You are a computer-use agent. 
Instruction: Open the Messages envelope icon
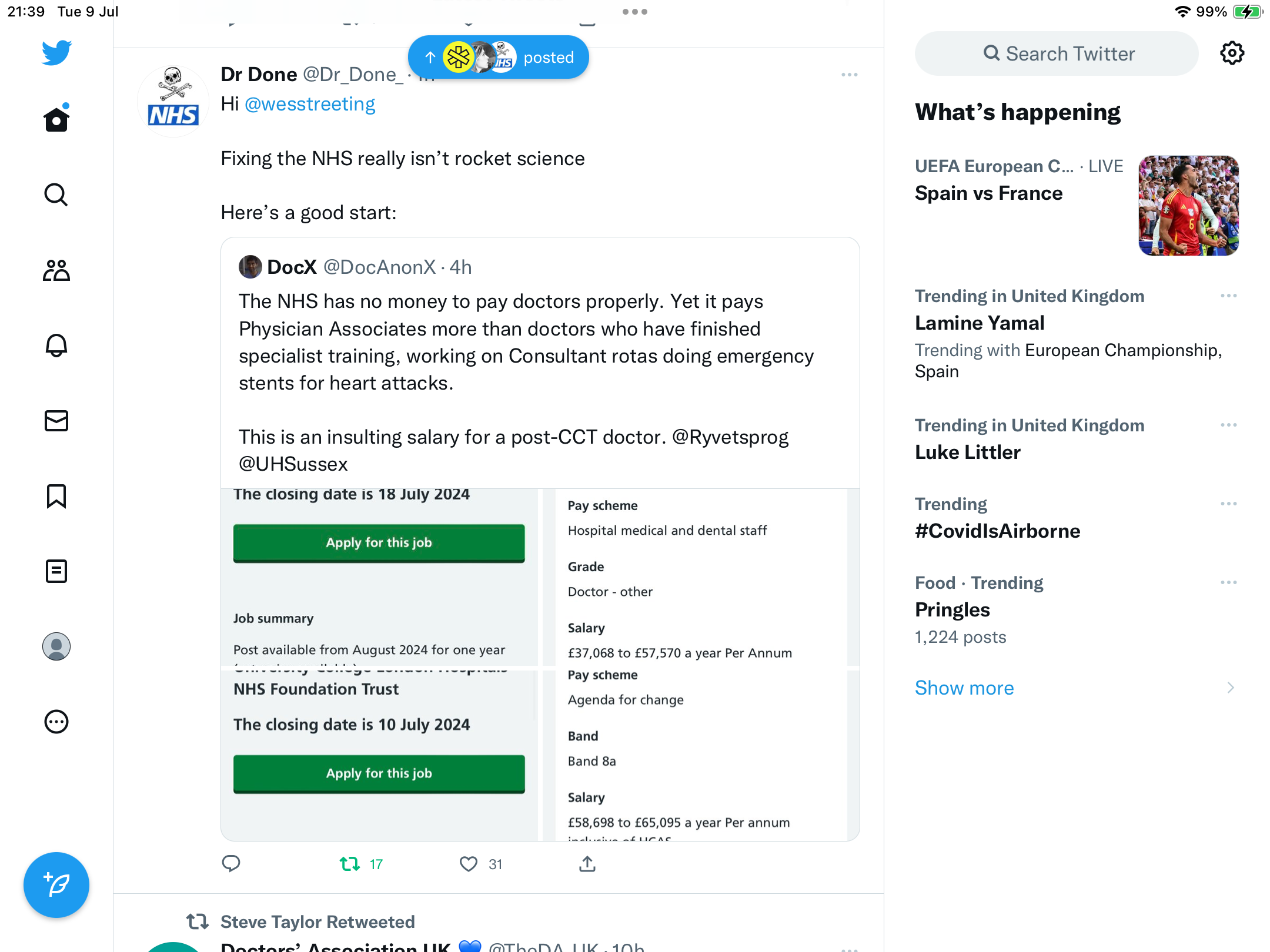56,421
